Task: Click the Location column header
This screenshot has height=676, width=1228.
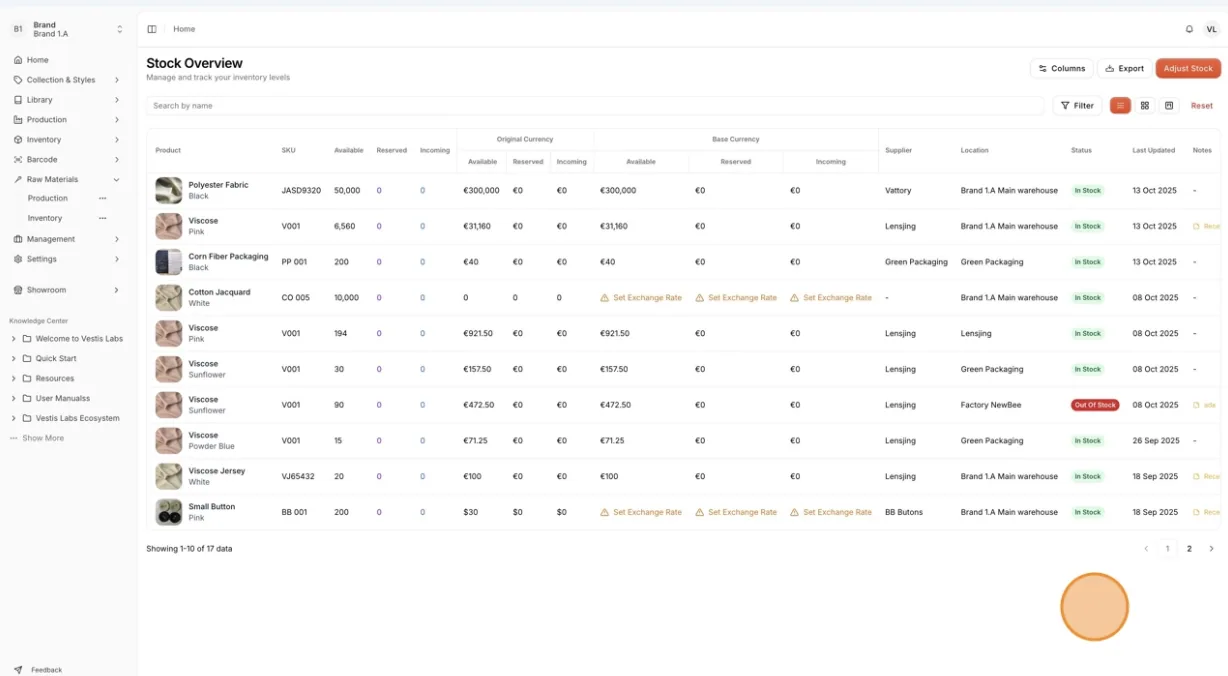Action: (x=975, y=150)
